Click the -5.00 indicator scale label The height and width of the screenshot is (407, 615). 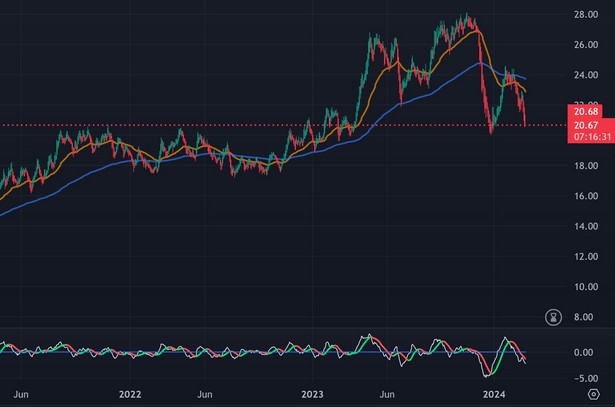(586, 377)
